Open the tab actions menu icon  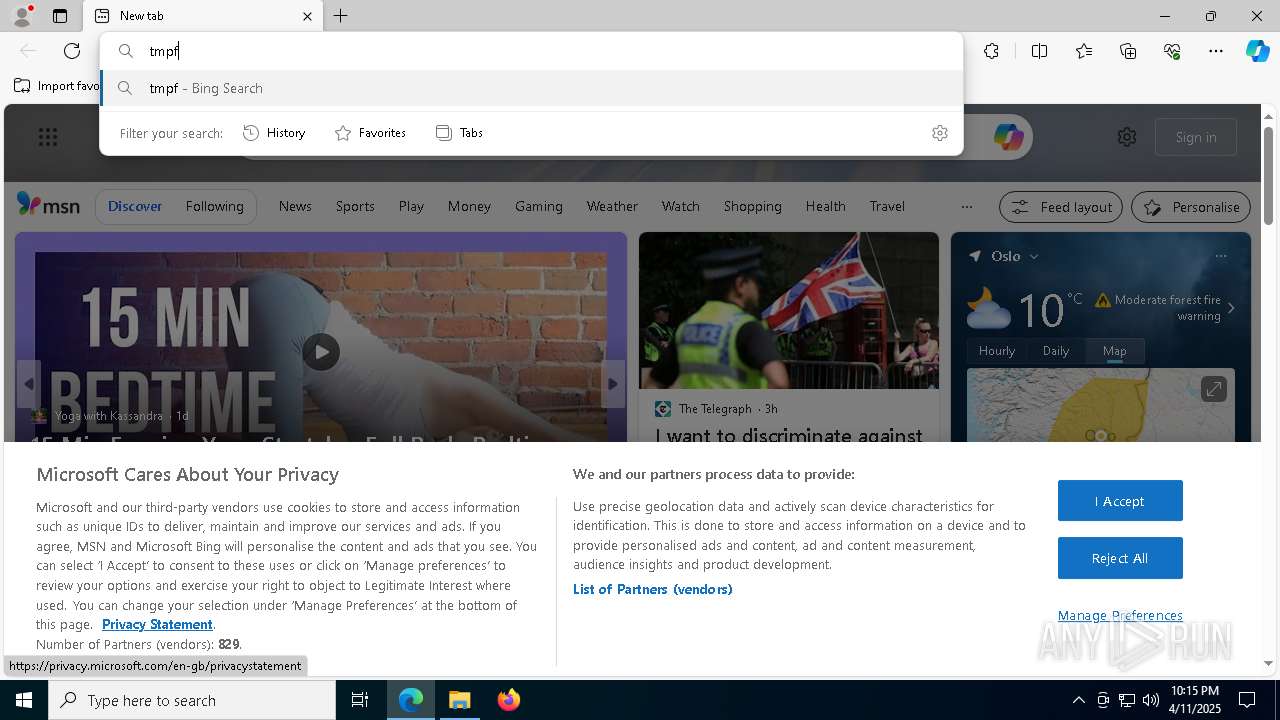[60, 16]
